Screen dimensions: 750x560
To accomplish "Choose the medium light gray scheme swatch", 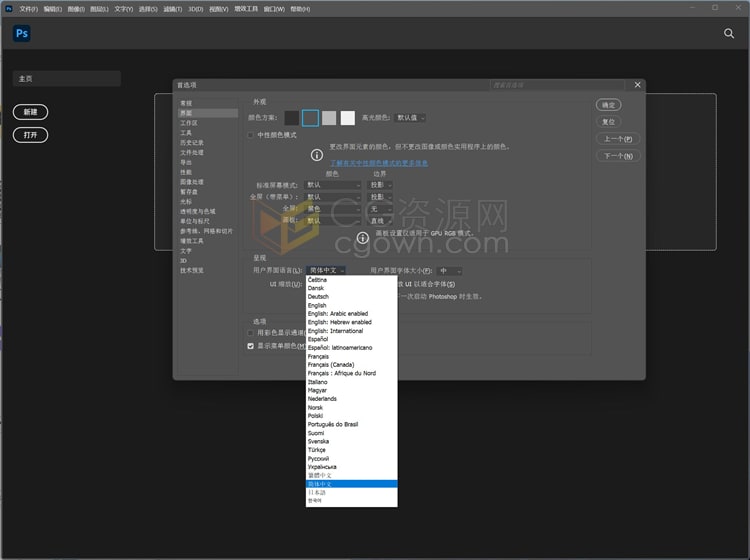I will [x=329, y=118].
